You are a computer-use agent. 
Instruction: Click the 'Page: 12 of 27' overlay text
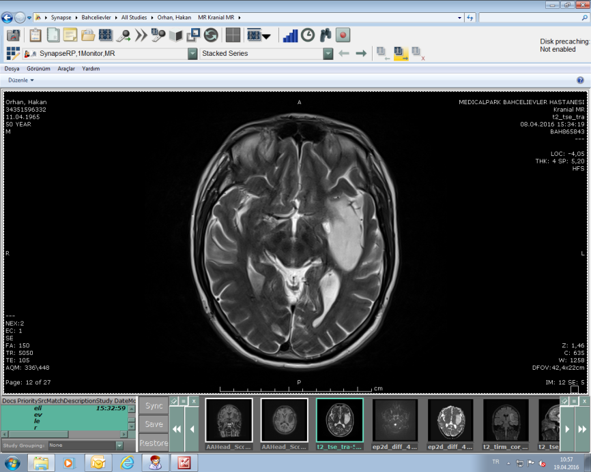coord(28,382)
